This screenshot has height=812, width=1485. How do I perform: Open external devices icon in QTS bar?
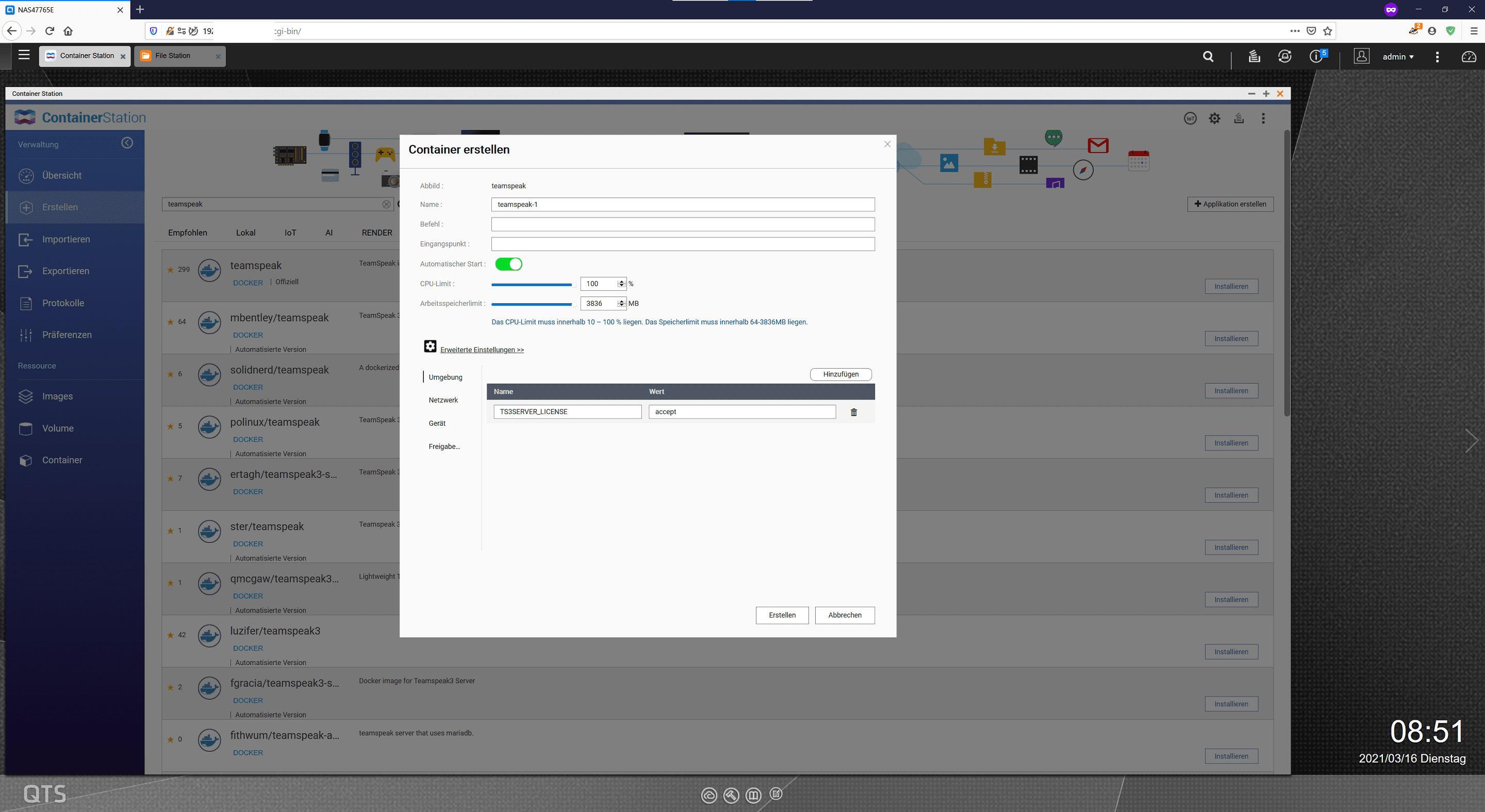[1285, 56]
